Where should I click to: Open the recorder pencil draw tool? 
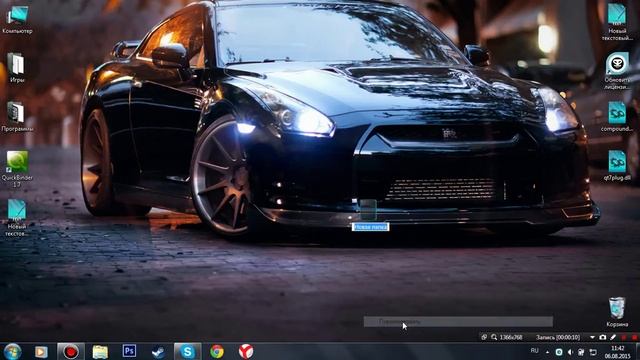[613, 337]
